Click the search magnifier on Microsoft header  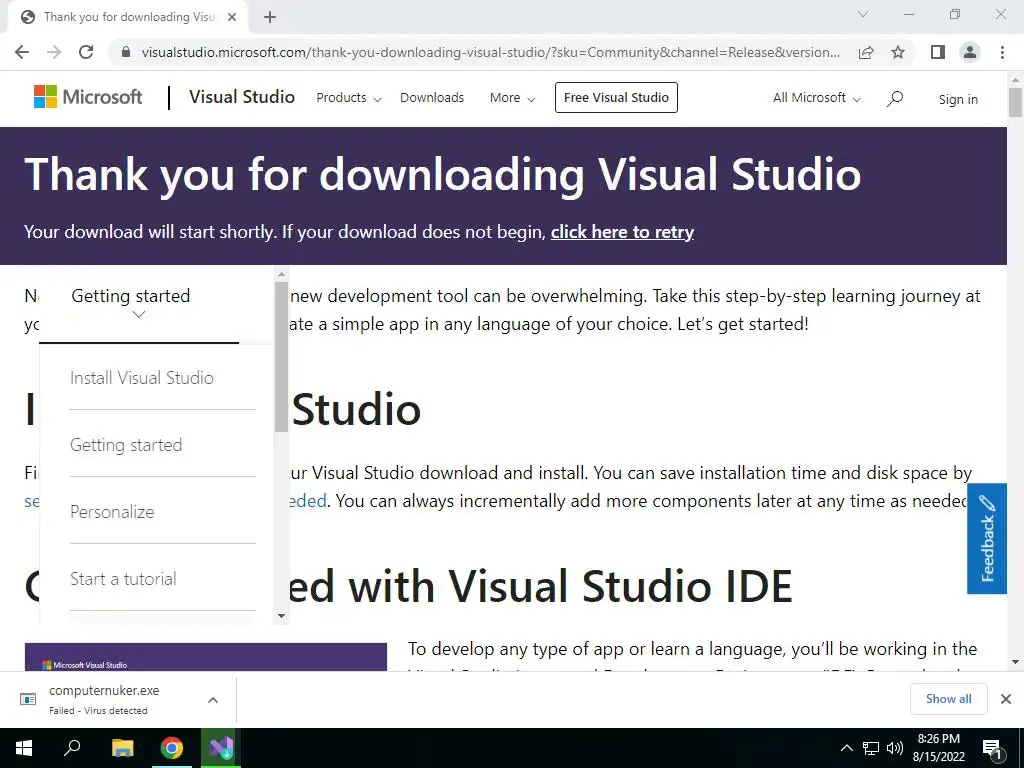895,99
